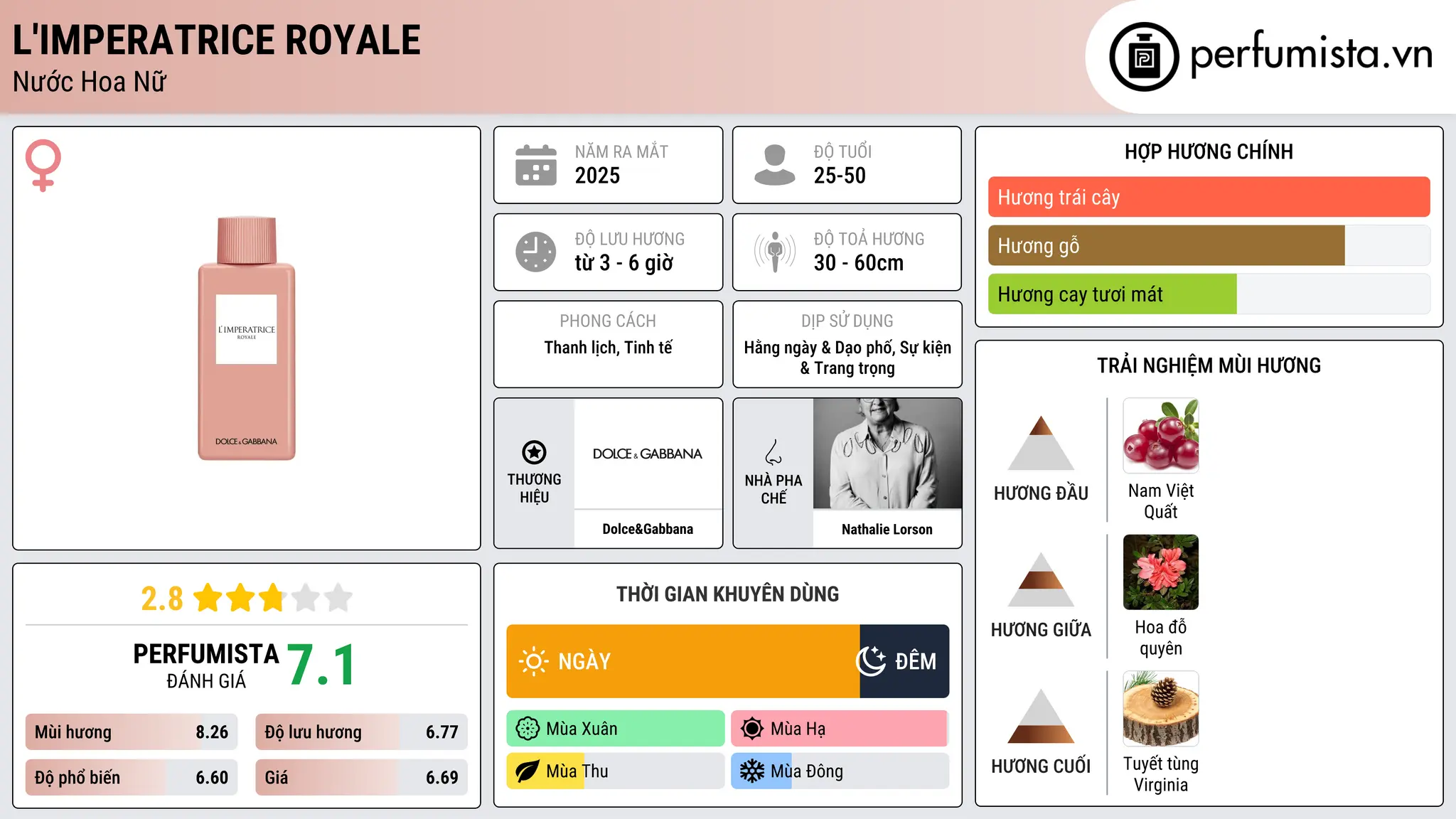Click the flower icon for Mùa Xuân
The height and width of the screenshot is (819, 1456).
tap(528, 729)
